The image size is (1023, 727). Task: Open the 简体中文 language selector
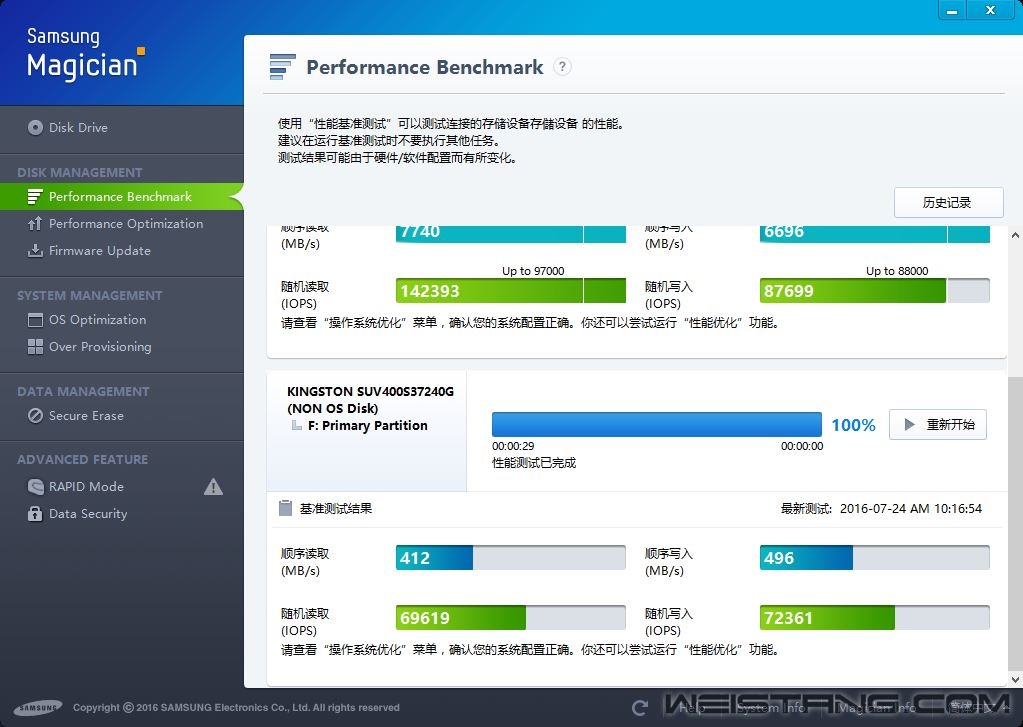point(979,707)
